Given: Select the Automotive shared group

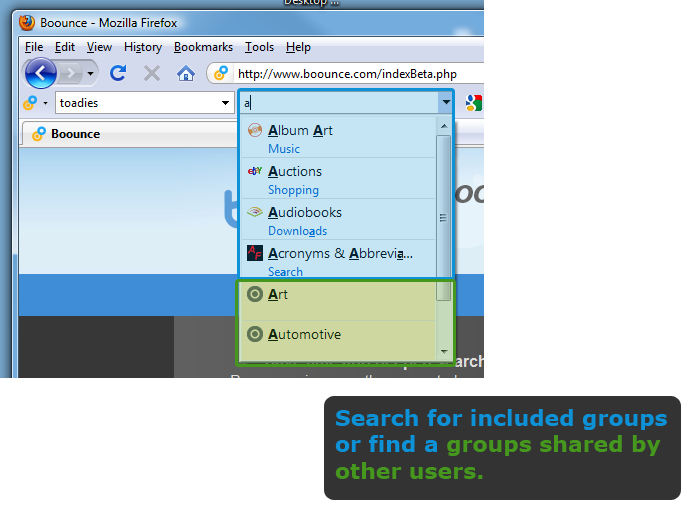Looking at the screenshot, I should pyautogui.click(x=338, y=340).
